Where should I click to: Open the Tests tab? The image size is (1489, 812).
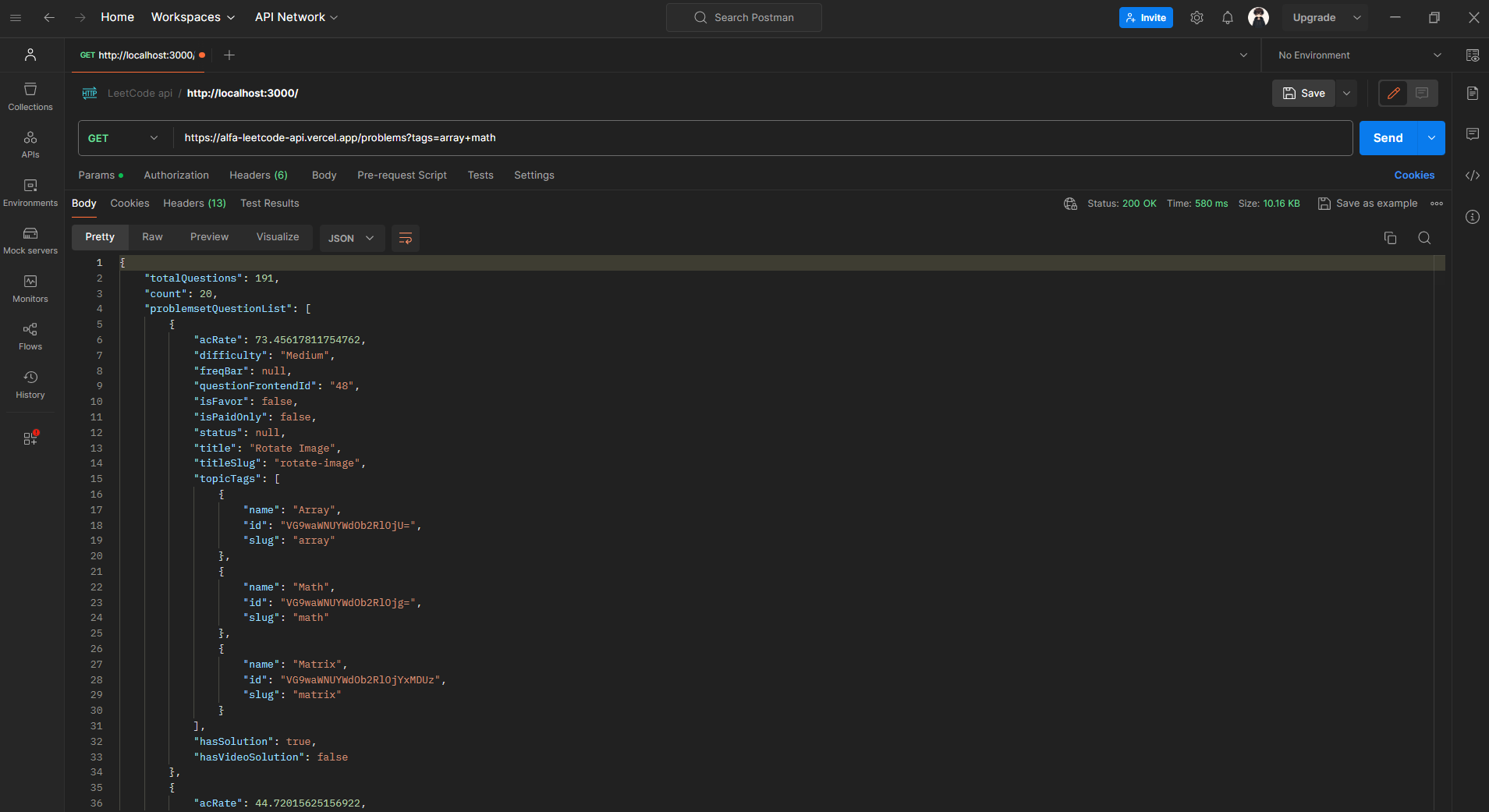point(480,176)
